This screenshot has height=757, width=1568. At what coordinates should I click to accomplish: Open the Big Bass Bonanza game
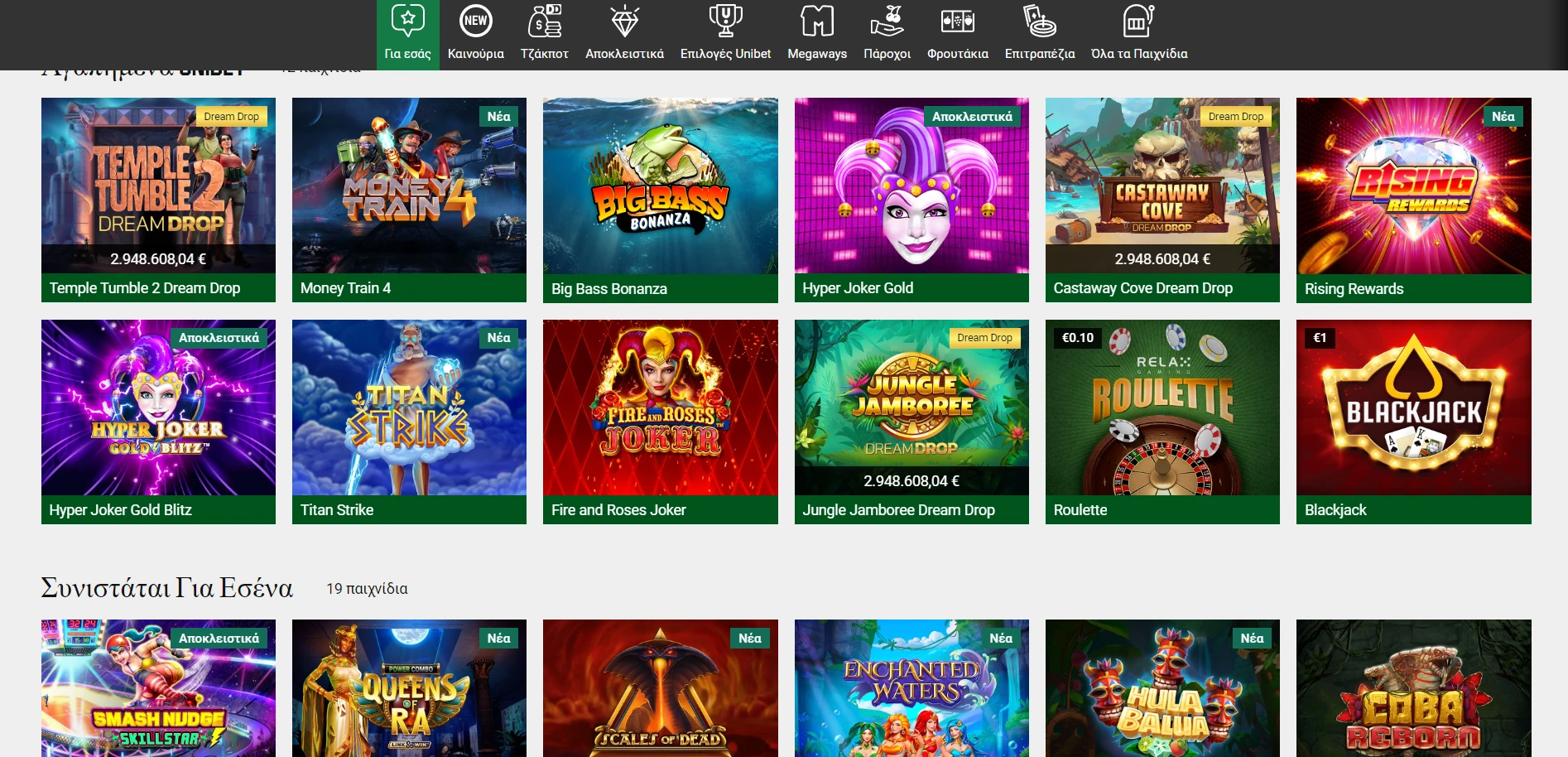pos(661,200)
